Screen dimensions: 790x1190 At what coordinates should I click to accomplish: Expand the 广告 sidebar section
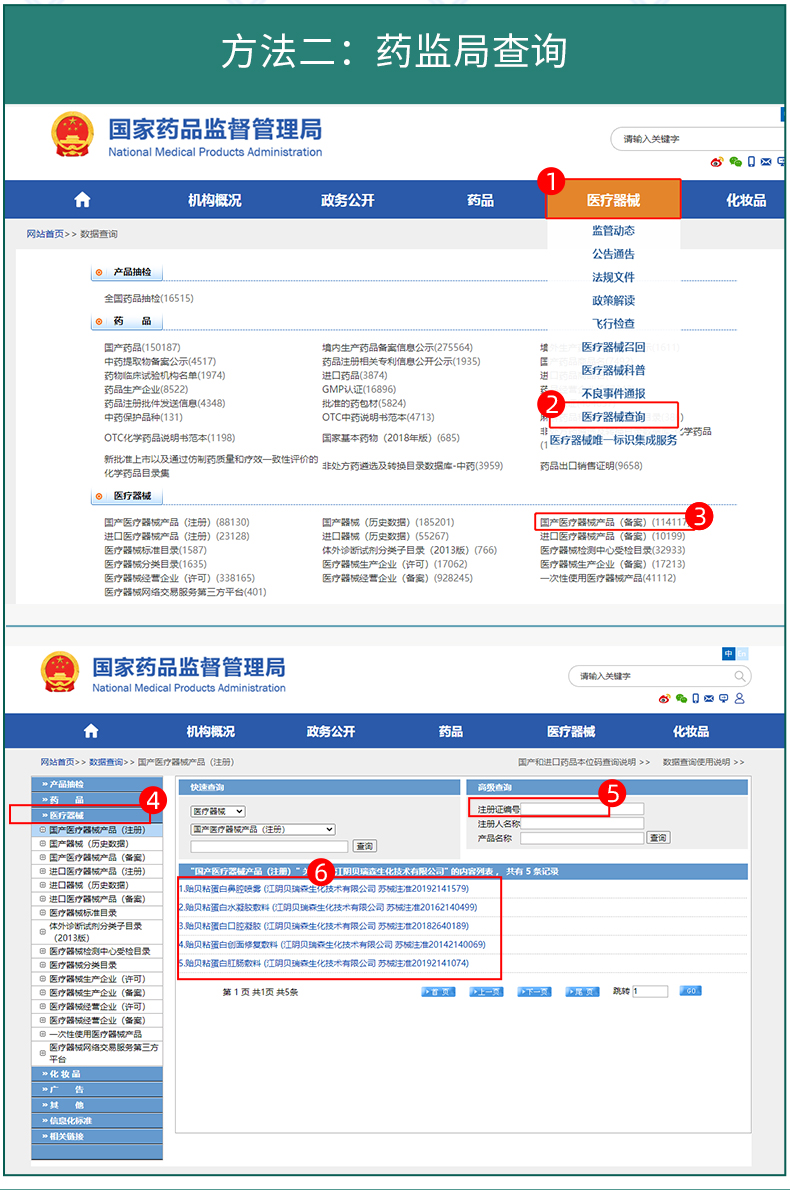[97, 1089]
